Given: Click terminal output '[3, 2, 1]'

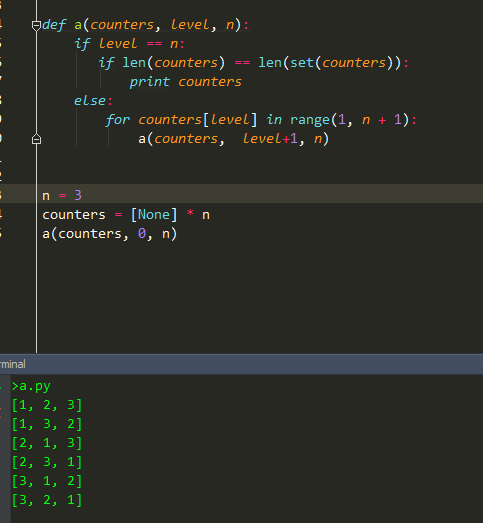Looking at the screenshot, I should 47,500.
